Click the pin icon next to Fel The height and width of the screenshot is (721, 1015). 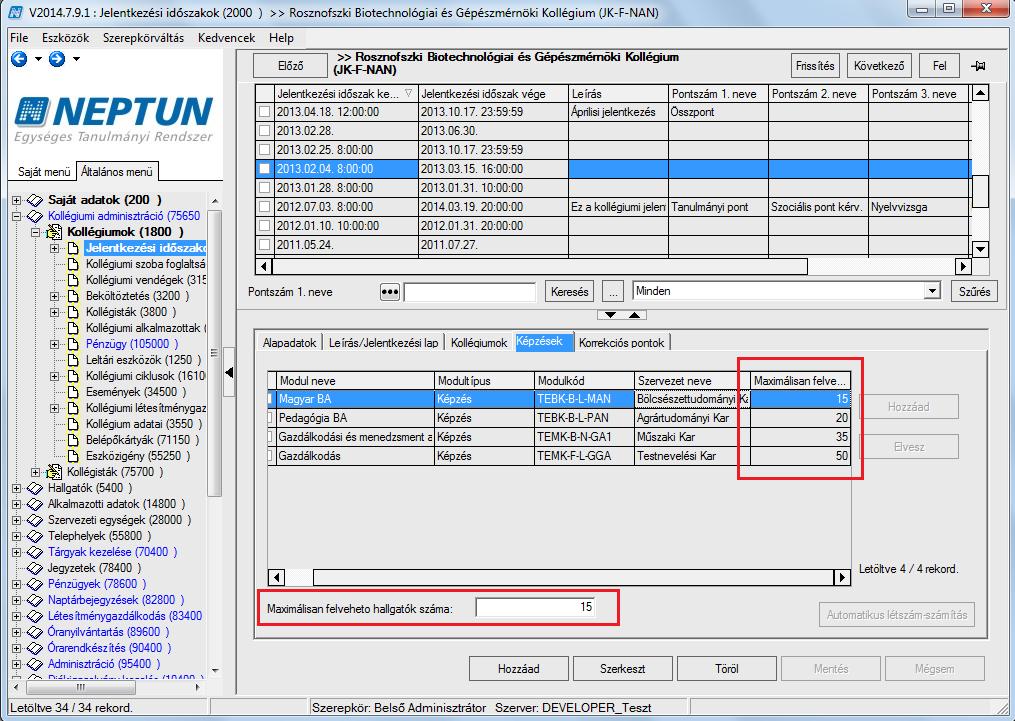pyautogui.click(x=978, y=66)
